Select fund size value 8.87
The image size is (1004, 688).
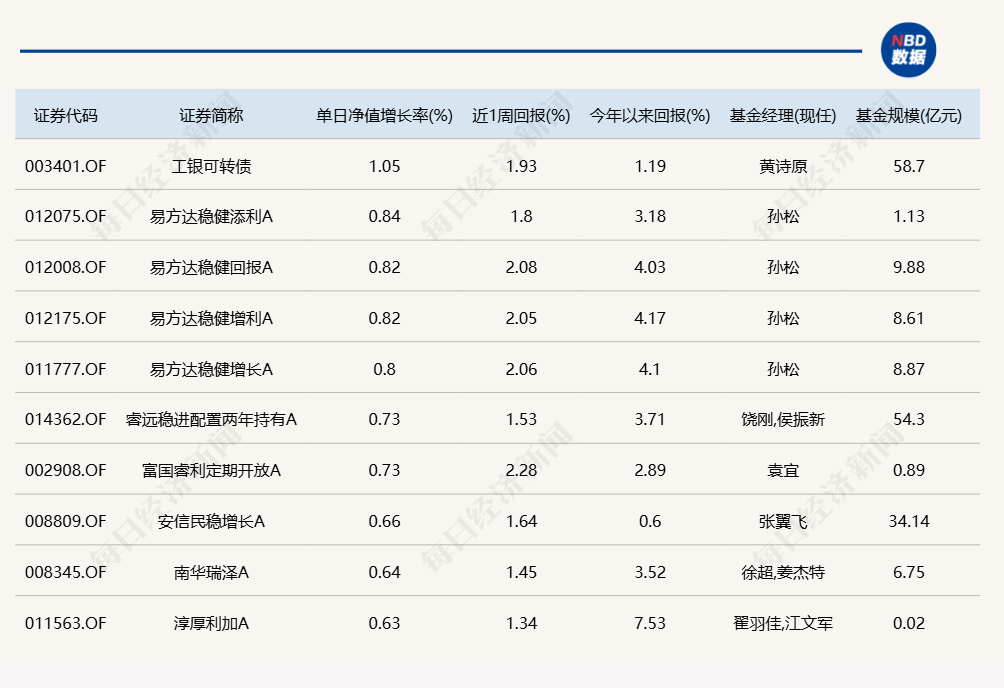pos(909,370)
